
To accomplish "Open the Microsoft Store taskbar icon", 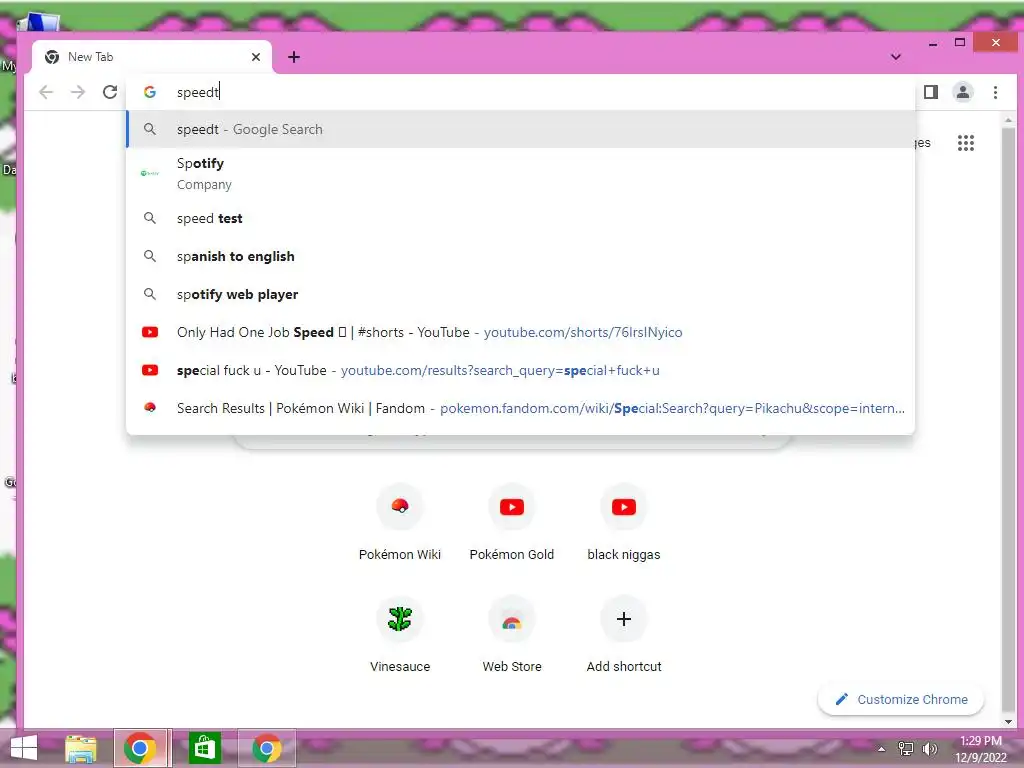I will pos(204,748).
